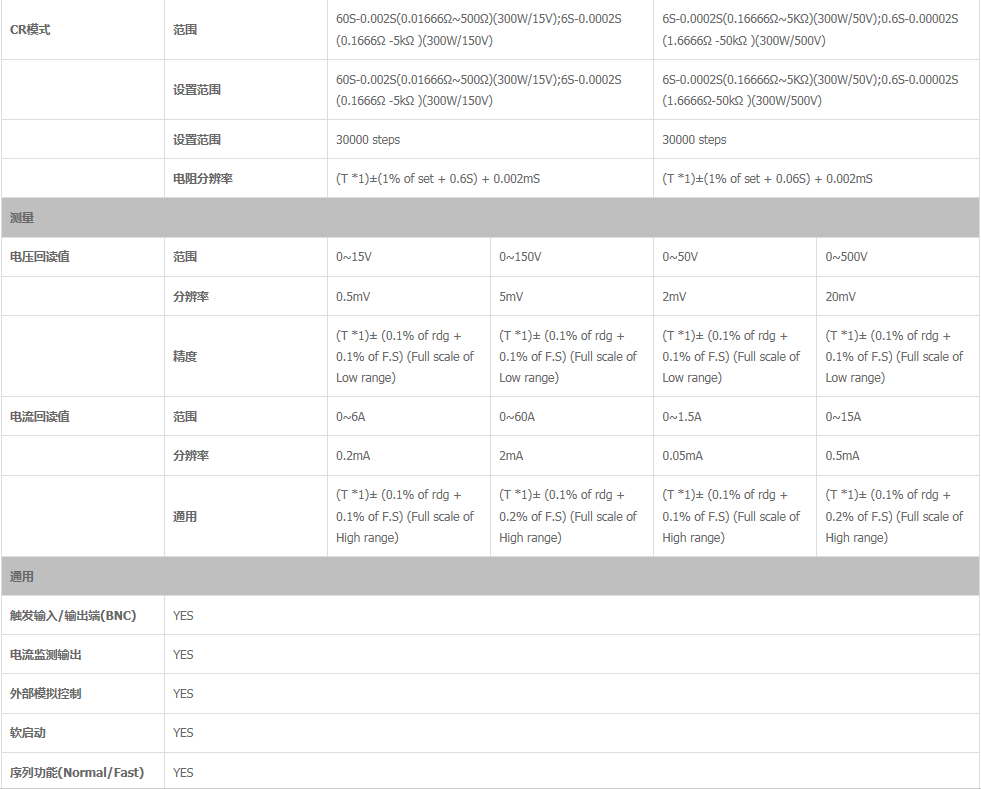Click the 0.2mA resolution cell
This screenshot has width=981, height=789.
click(x=353, y=456)
